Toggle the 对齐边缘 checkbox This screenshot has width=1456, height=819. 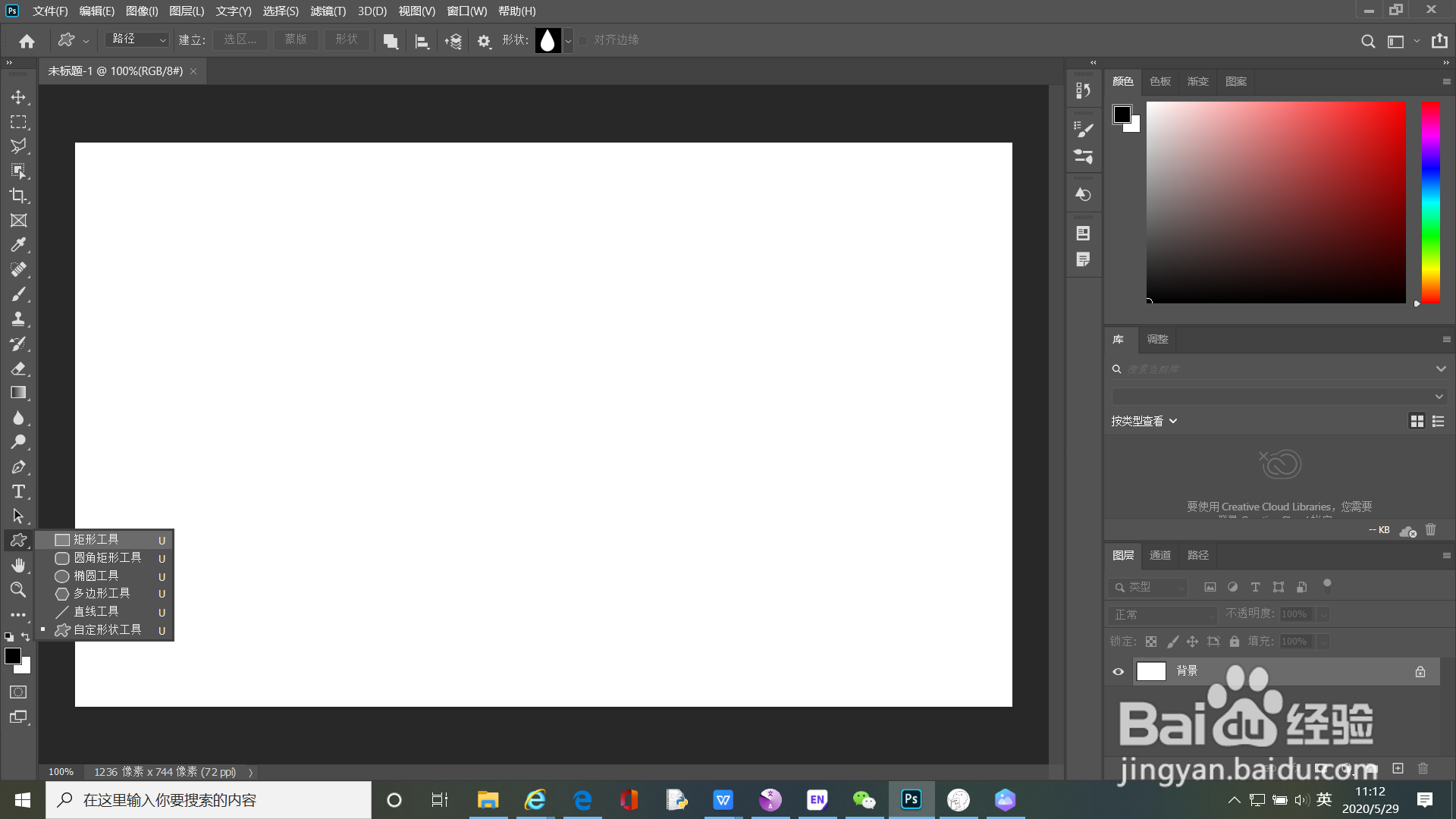click(583, 40)
